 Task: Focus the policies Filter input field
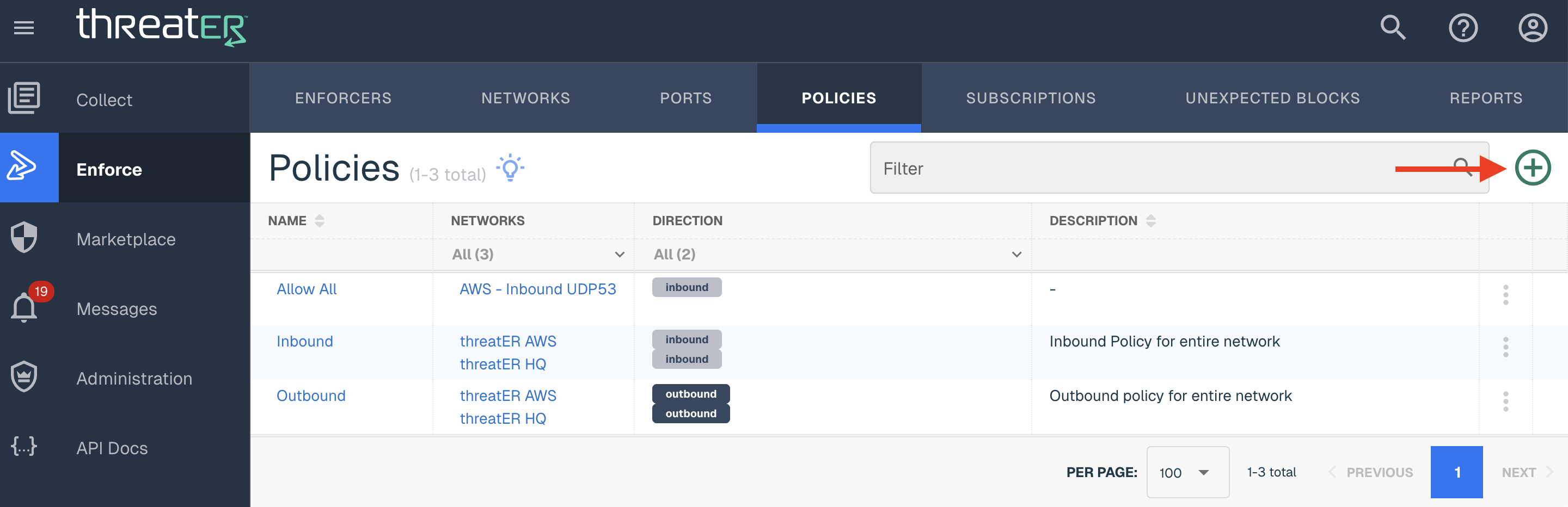coord(1179,168)
